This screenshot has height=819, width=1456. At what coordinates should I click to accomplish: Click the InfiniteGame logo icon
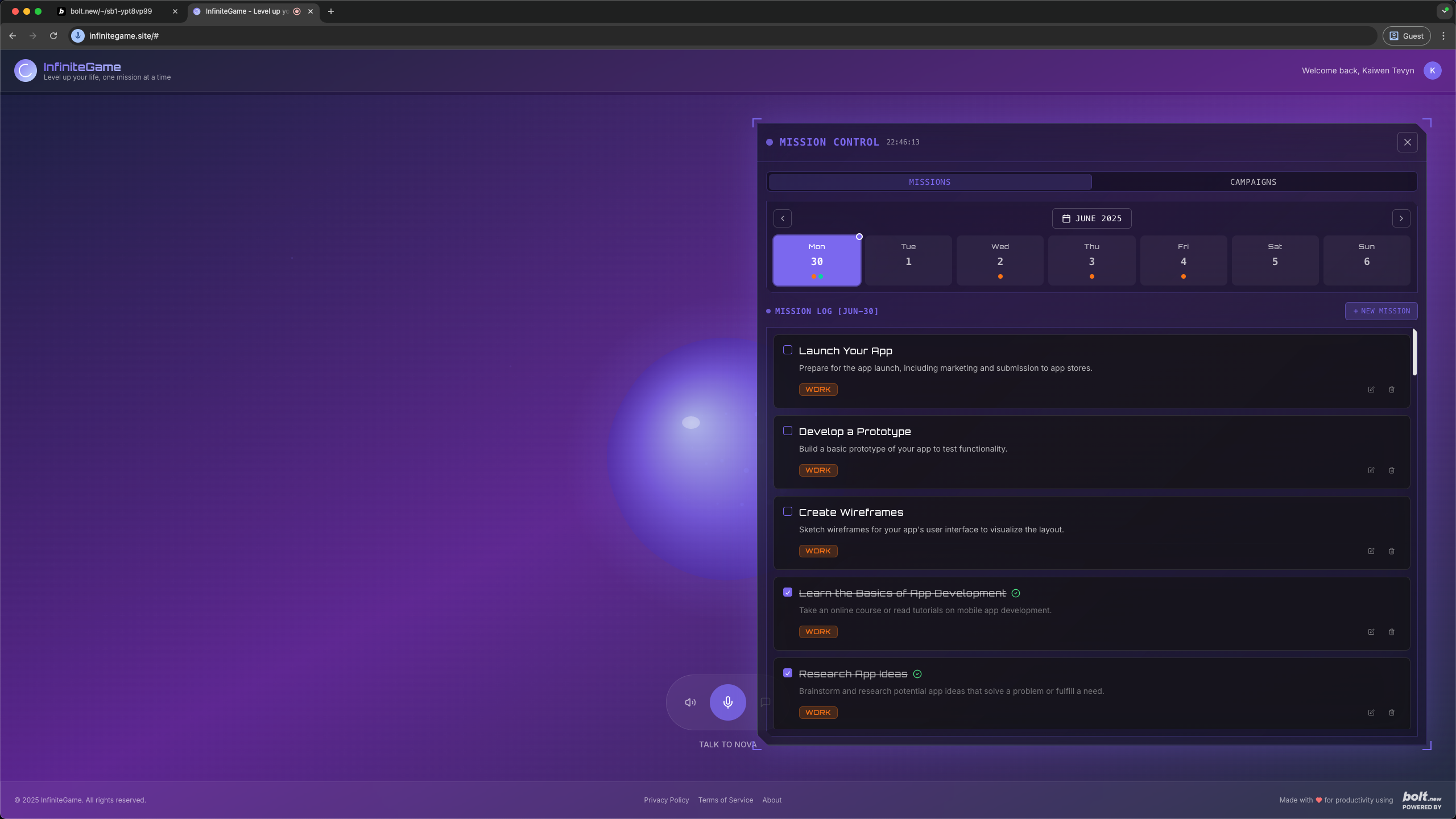26,71
